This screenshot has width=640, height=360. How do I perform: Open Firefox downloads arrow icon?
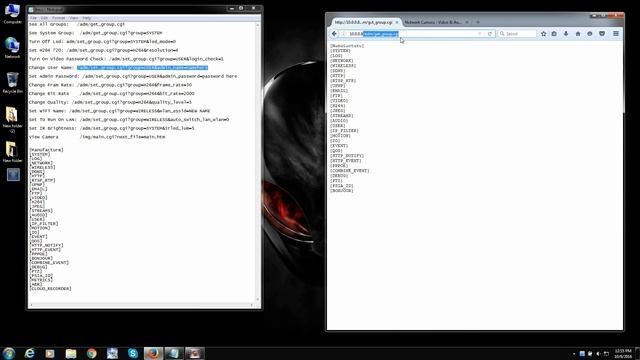tap(566, 34)
